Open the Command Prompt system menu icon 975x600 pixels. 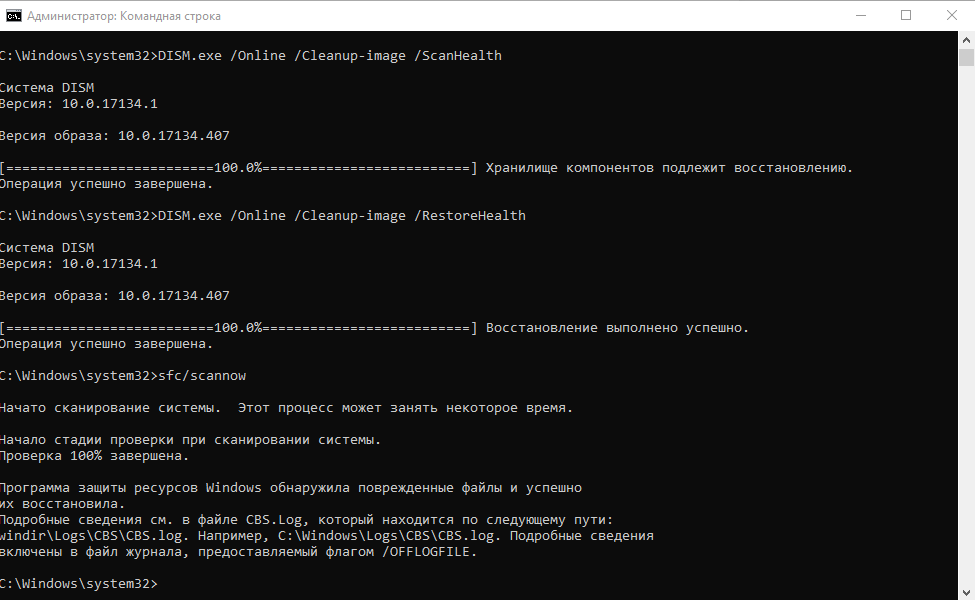13,16
